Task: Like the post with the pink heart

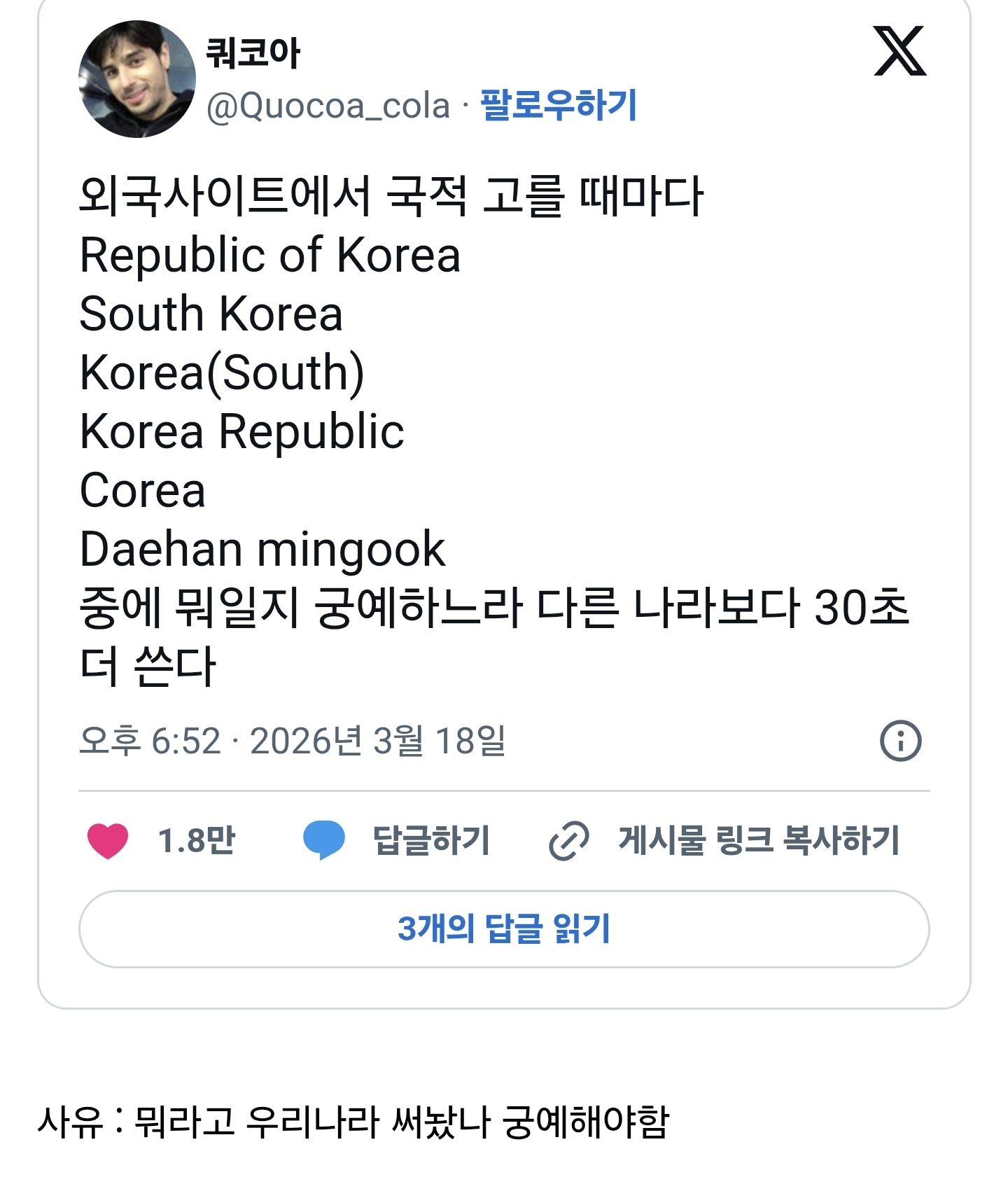Action: 108,840
